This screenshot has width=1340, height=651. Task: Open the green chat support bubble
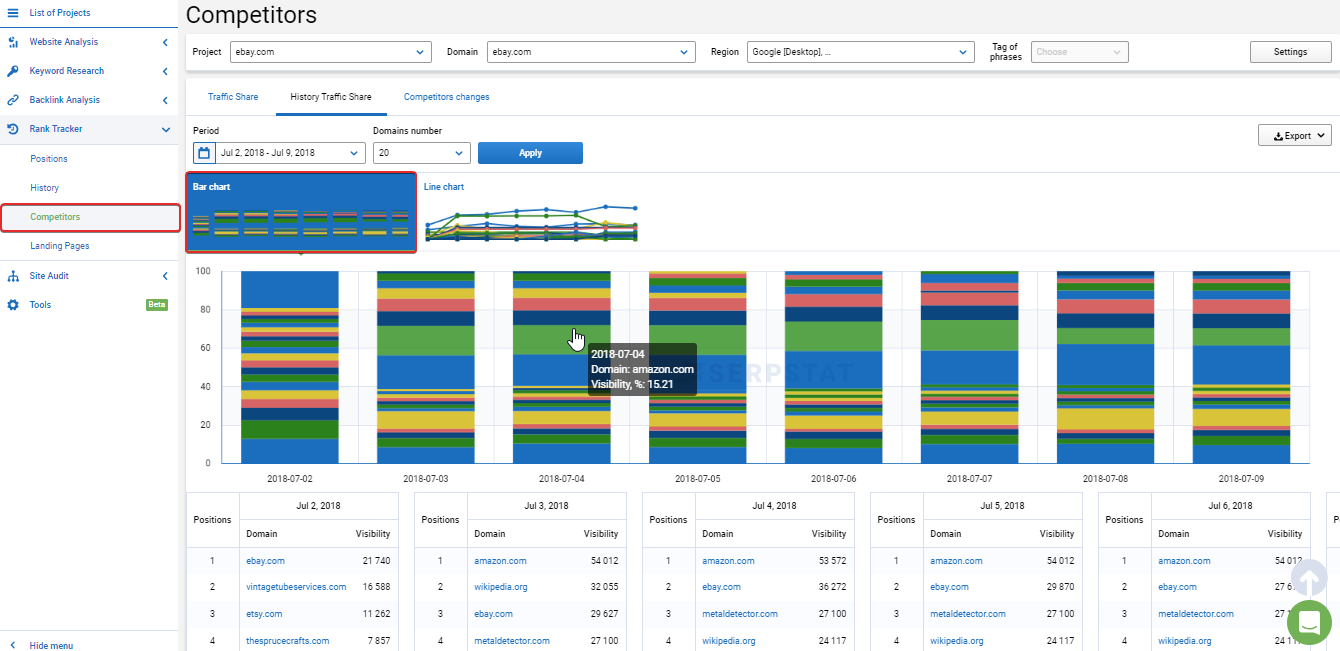pos(1309,623)
